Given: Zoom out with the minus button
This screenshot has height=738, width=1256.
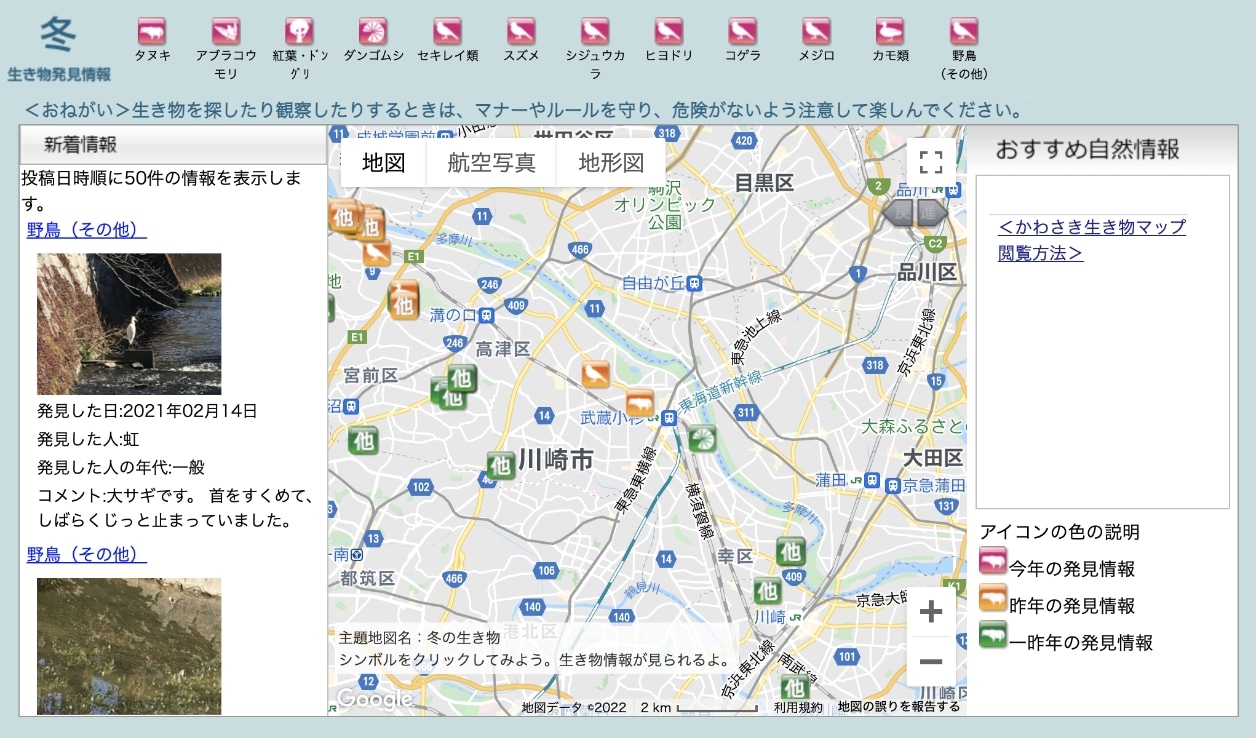Looking at the screenshot, I should (931, 661).
